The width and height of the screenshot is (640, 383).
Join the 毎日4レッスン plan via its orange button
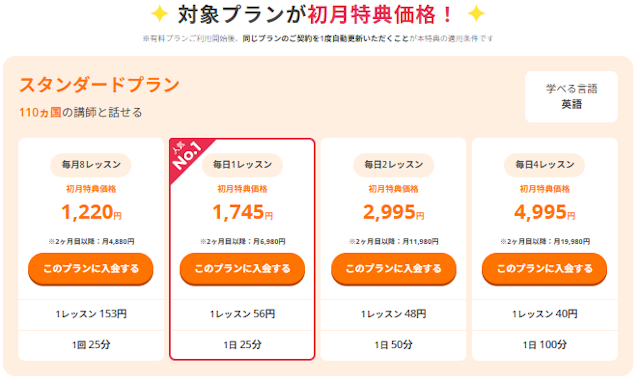(x=544, y=269)
